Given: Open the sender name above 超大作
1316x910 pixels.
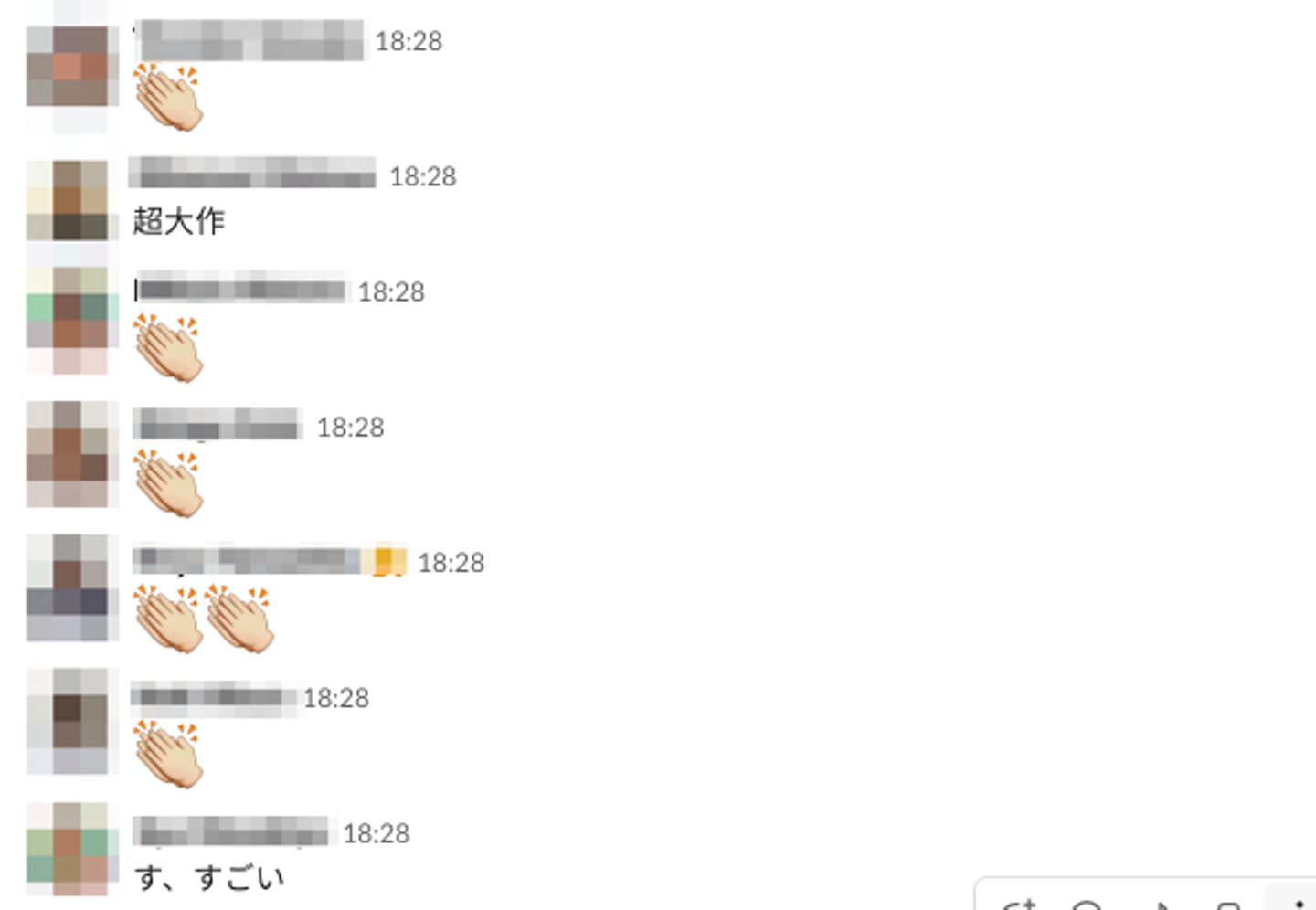Looking at the screenshot, I should click(x=253, y=173).
